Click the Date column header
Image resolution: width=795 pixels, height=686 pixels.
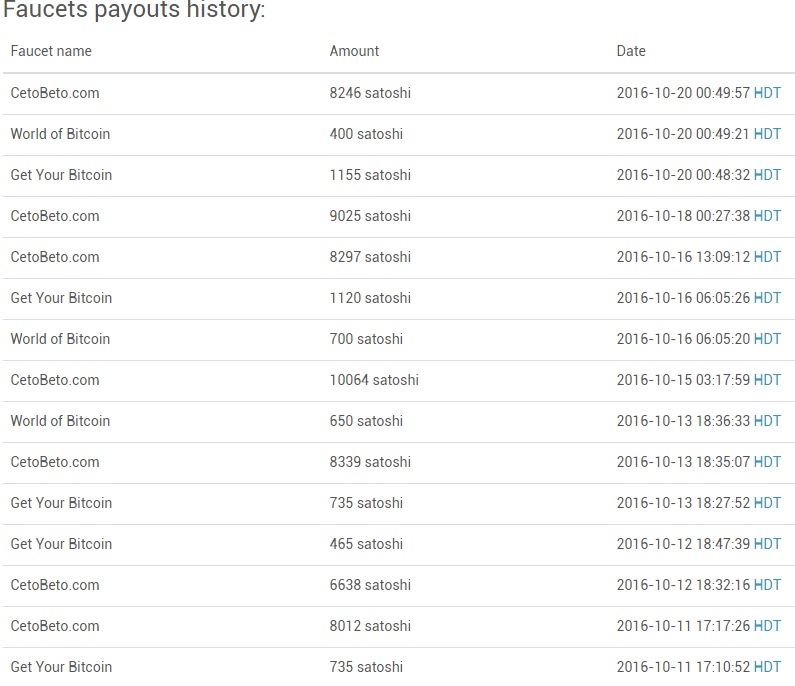(631, 51)
